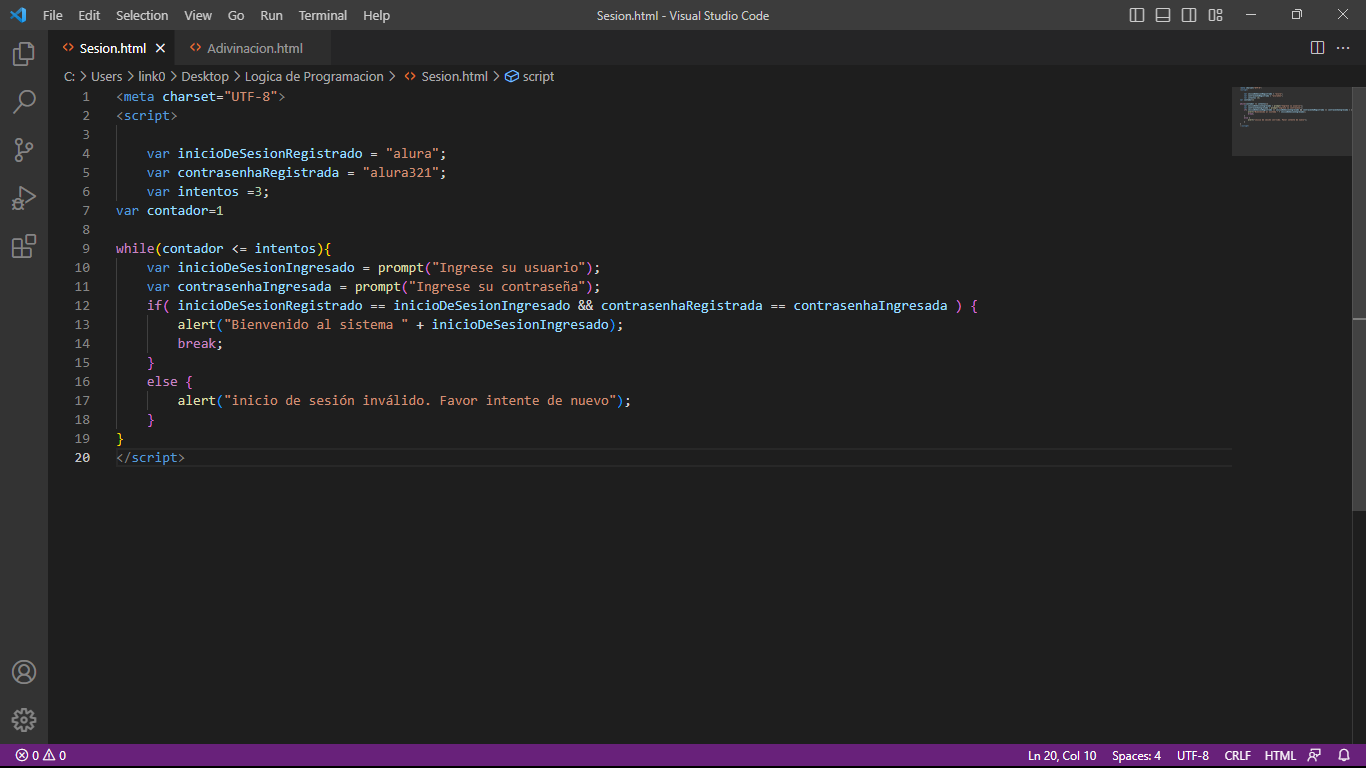1366x768 pixels.
Task: Click the word 'while' on line 9
Action: 135,248
